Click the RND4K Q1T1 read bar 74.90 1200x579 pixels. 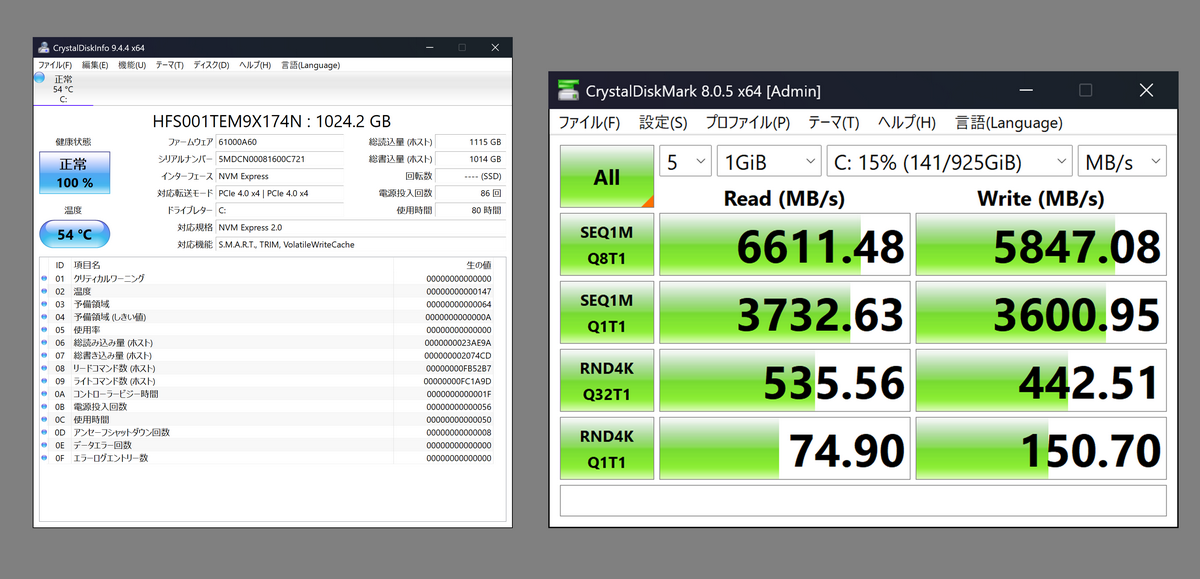[785, 448]
